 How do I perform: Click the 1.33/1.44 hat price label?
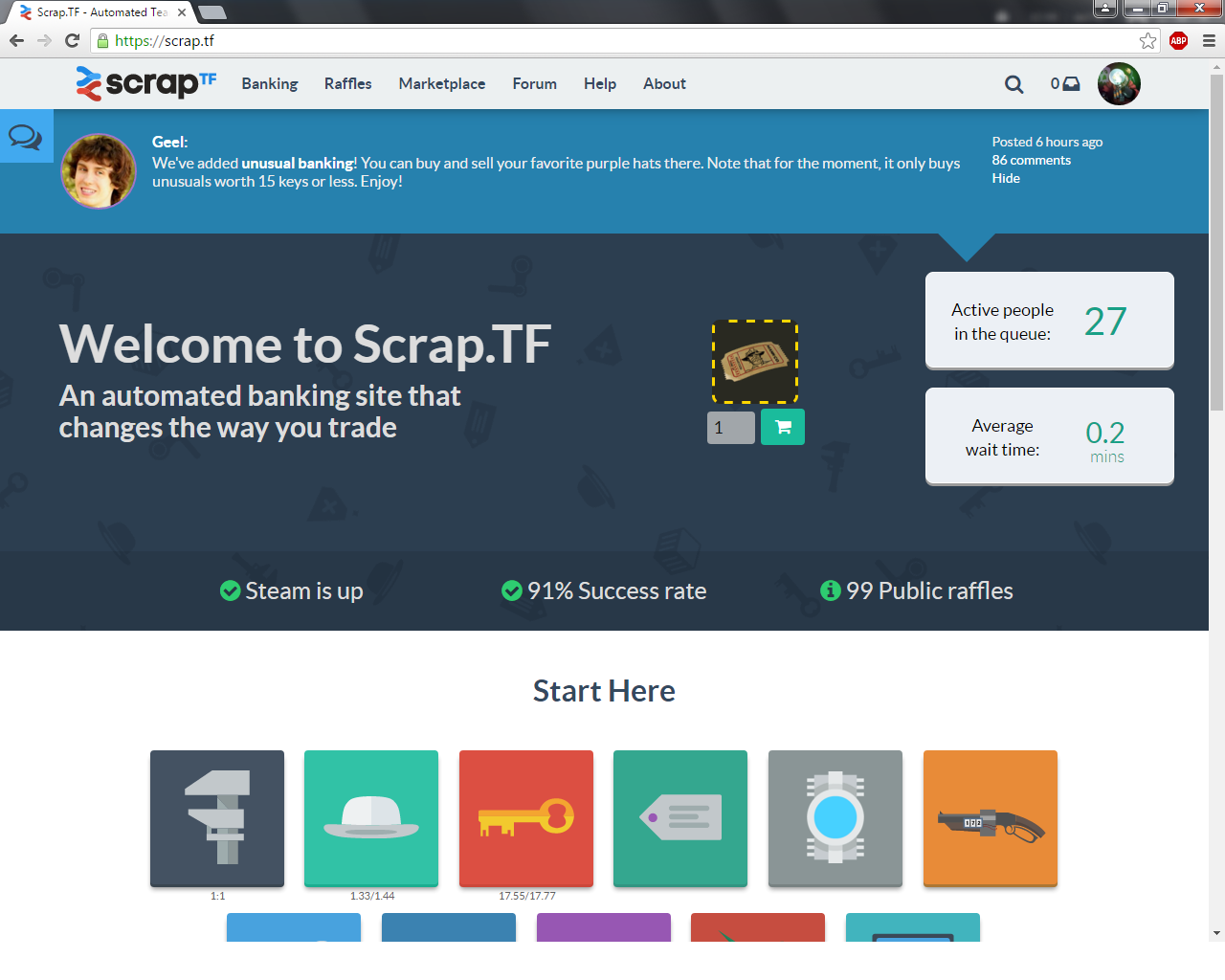(372, 896)
